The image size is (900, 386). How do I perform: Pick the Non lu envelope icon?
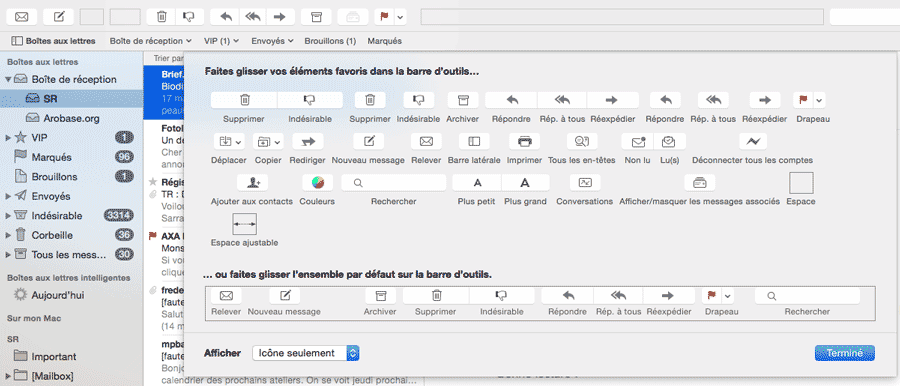[x=637, y=141]
